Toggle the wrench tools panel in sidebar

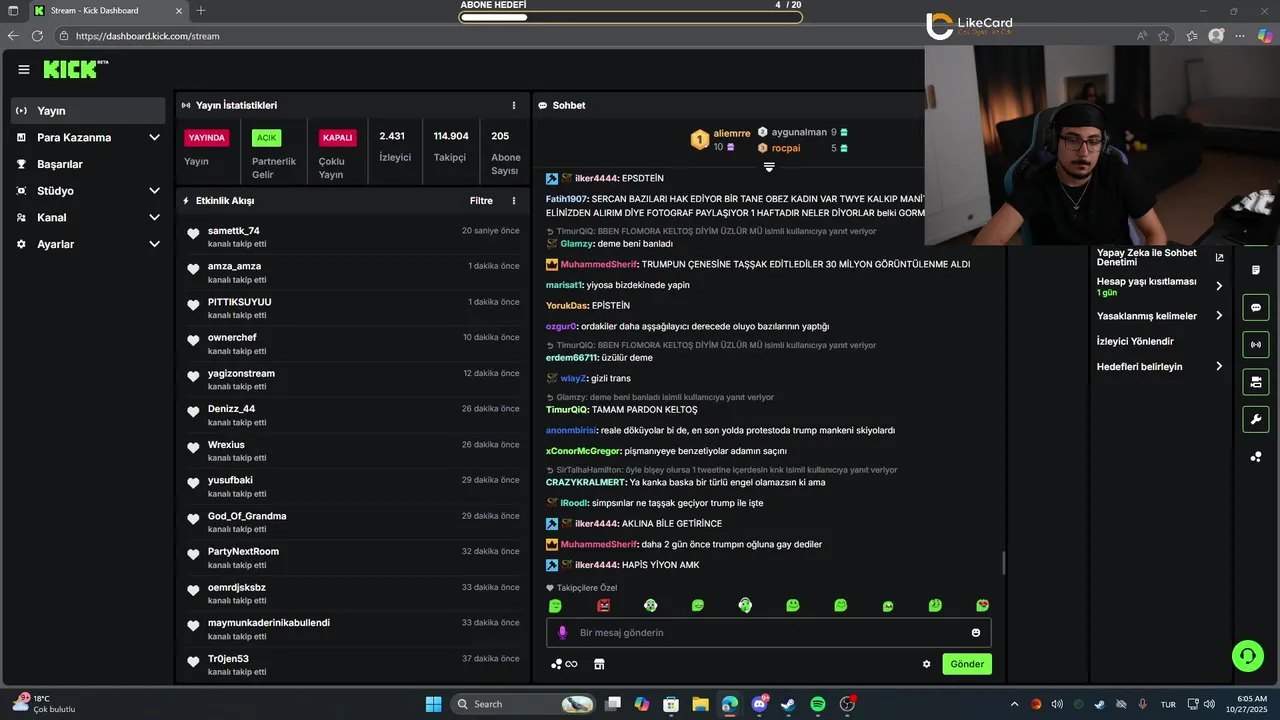click(1256, 419)
